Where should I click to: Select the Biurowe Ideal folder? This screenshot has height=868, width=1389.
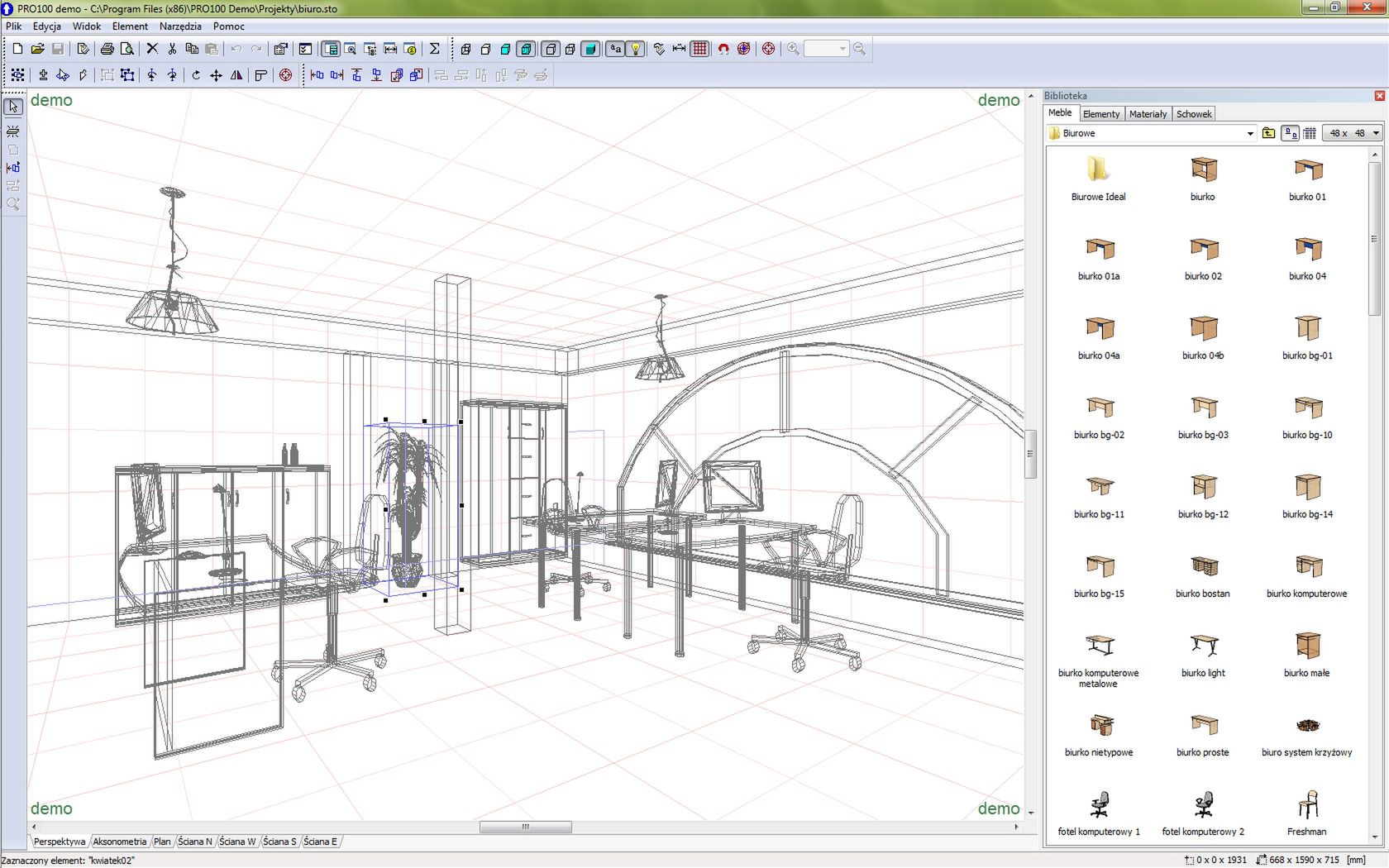1098,178
